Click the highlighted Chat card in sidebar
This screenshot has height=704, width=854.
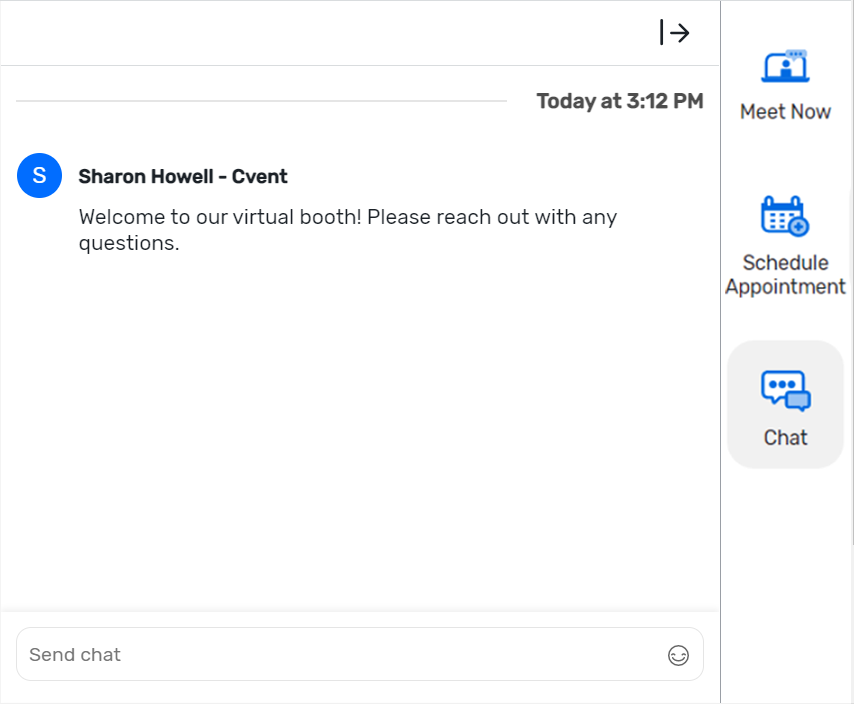[785, 404]
